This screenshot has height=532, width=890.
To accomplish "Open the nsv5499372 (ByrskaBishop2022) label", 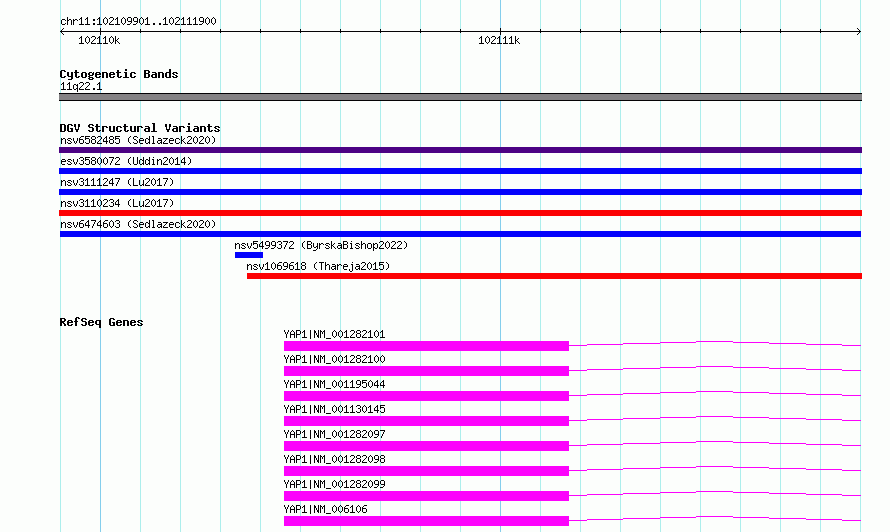I will (321, 245).
